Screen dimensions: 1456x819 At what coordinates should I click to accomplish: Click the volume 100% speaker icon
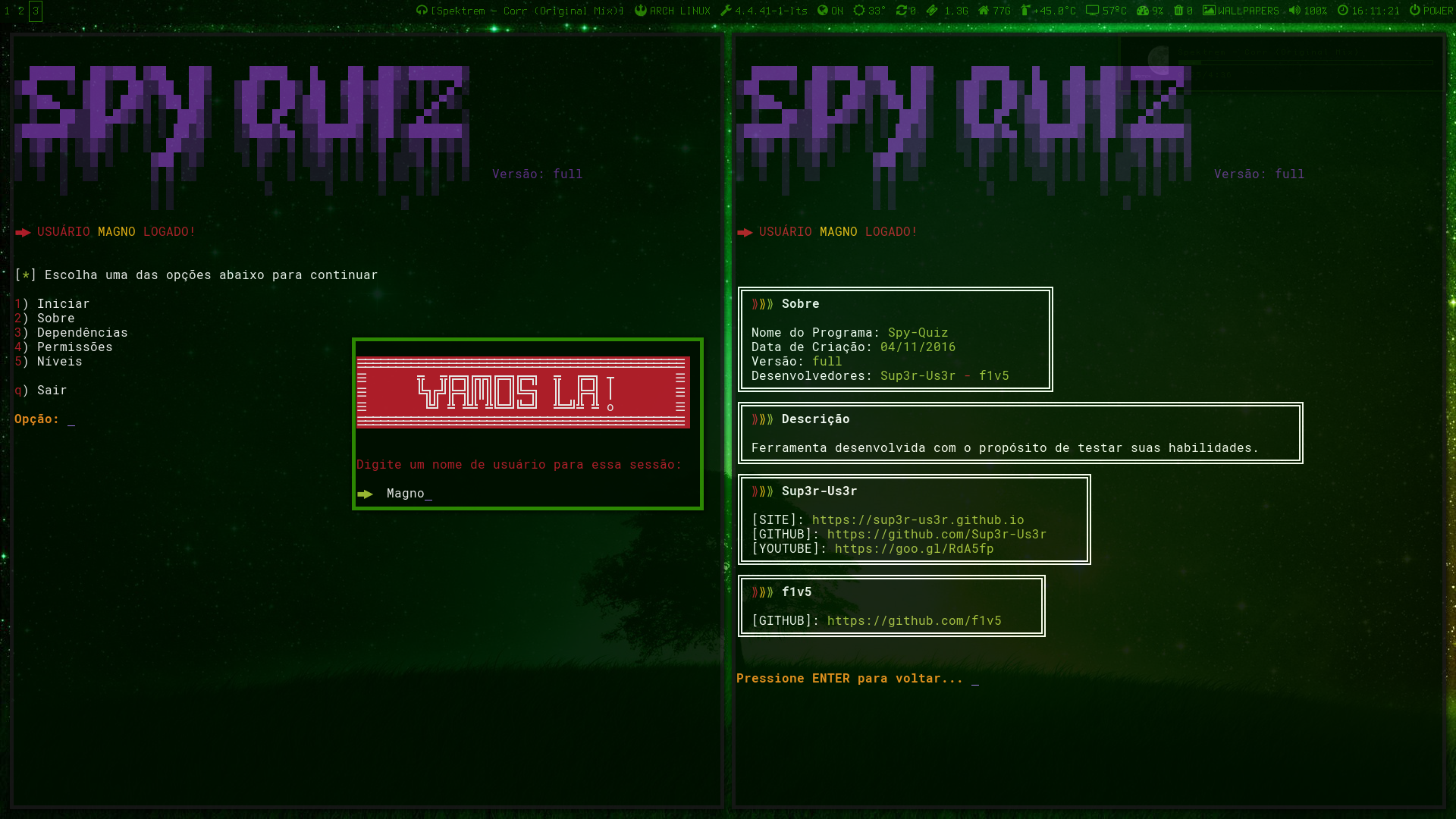(x=1294, y=11)
